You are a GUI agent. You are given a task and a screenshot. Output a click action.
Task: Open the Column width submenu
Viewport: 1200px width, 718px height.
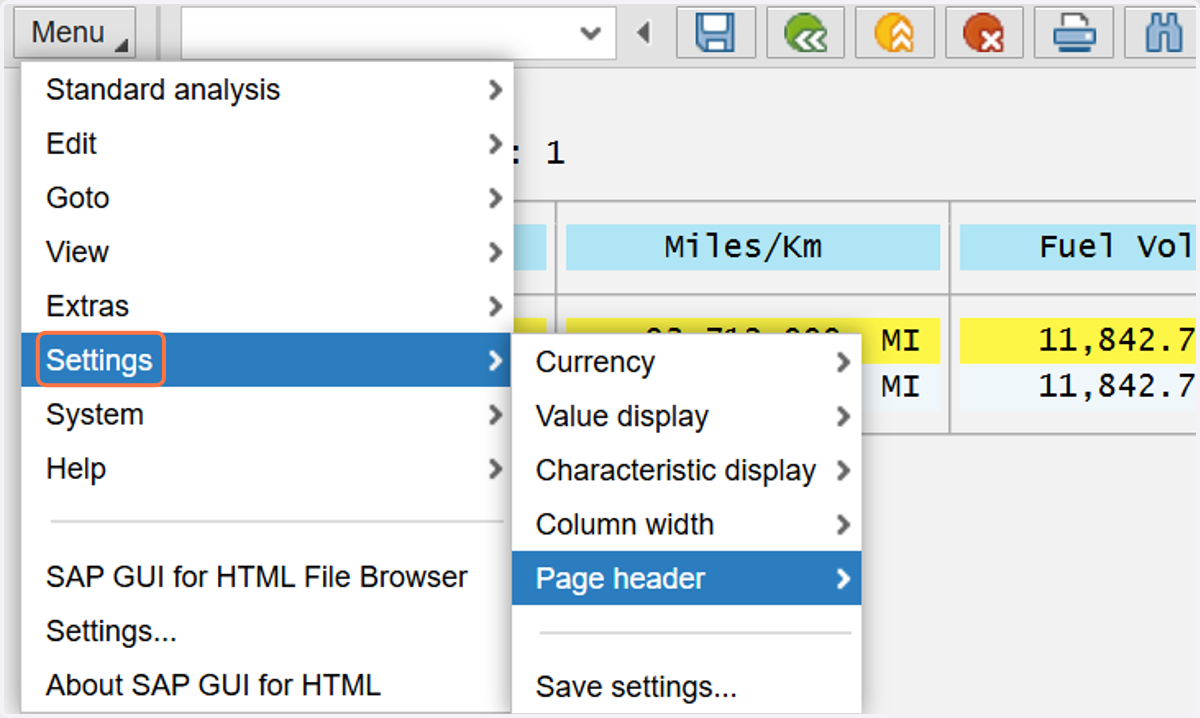pos(686,524)
